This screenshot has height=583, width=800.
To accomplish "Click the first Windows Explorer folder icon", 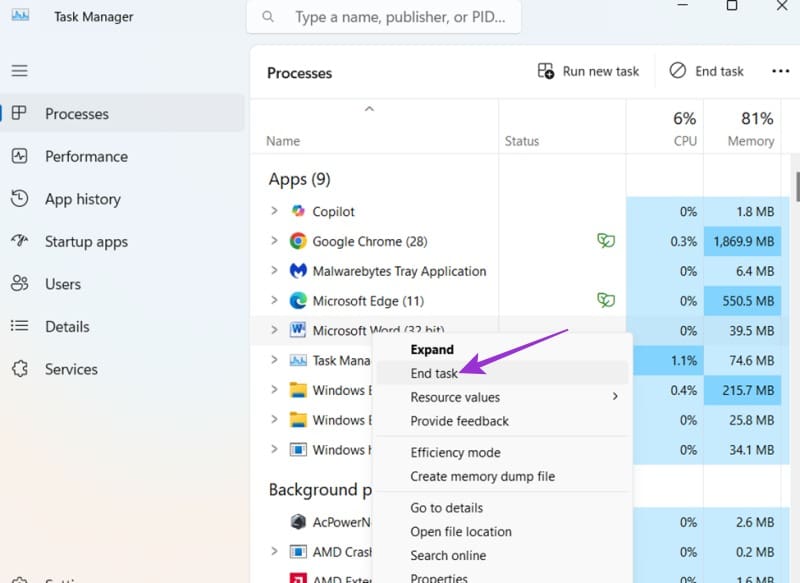I will (x=298, y=390).
